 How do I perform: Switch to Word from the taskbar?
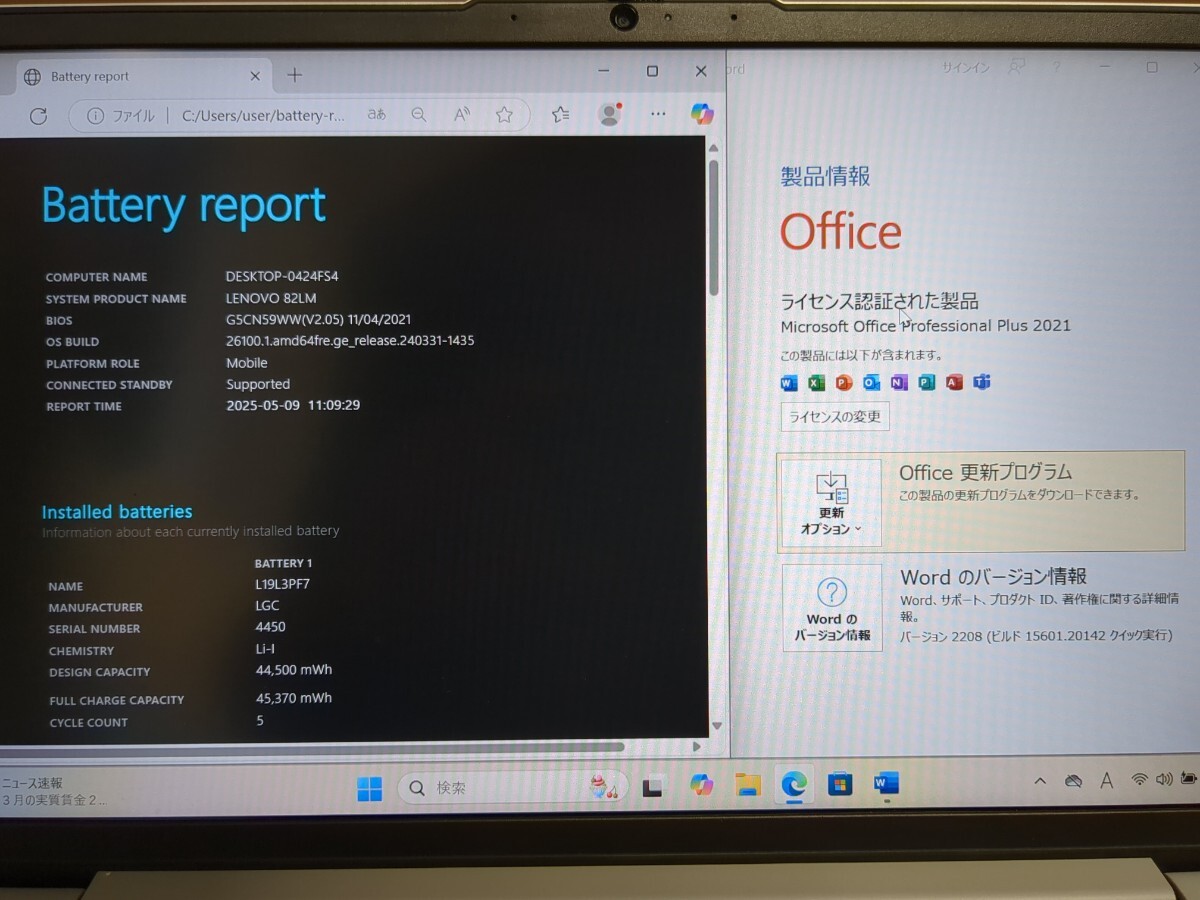pos(886,783)
